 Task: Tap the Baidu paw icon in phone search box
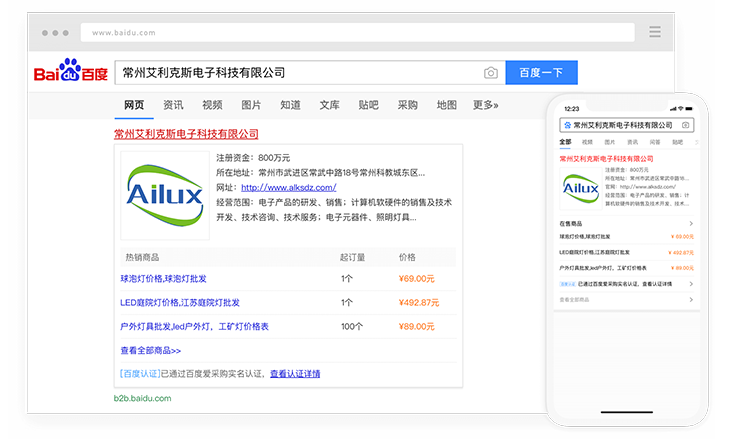(x=567, y=125)
